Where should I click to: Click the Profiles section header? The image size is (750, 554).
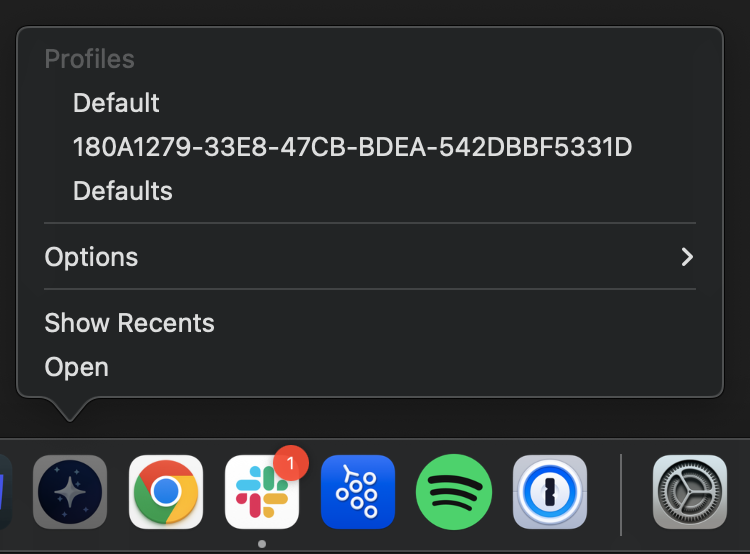[x=89, y=59]
